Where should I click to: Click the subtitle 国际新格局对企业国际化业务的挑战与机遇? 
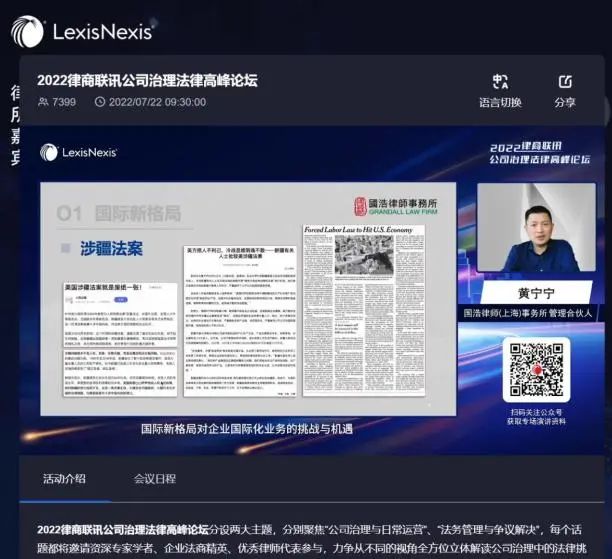click(x=247, y=429)
